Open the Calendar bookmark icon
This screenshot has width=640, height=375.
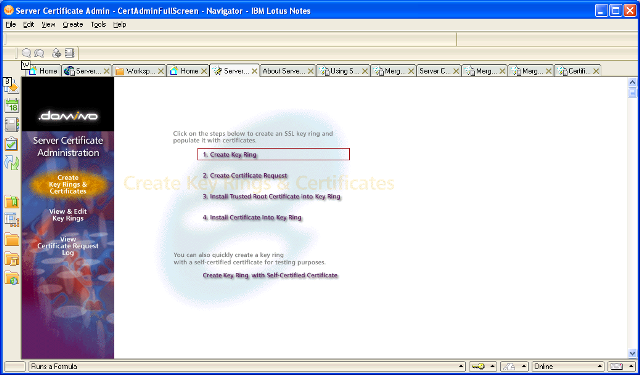pyautogui.click(x=12, y=105)
